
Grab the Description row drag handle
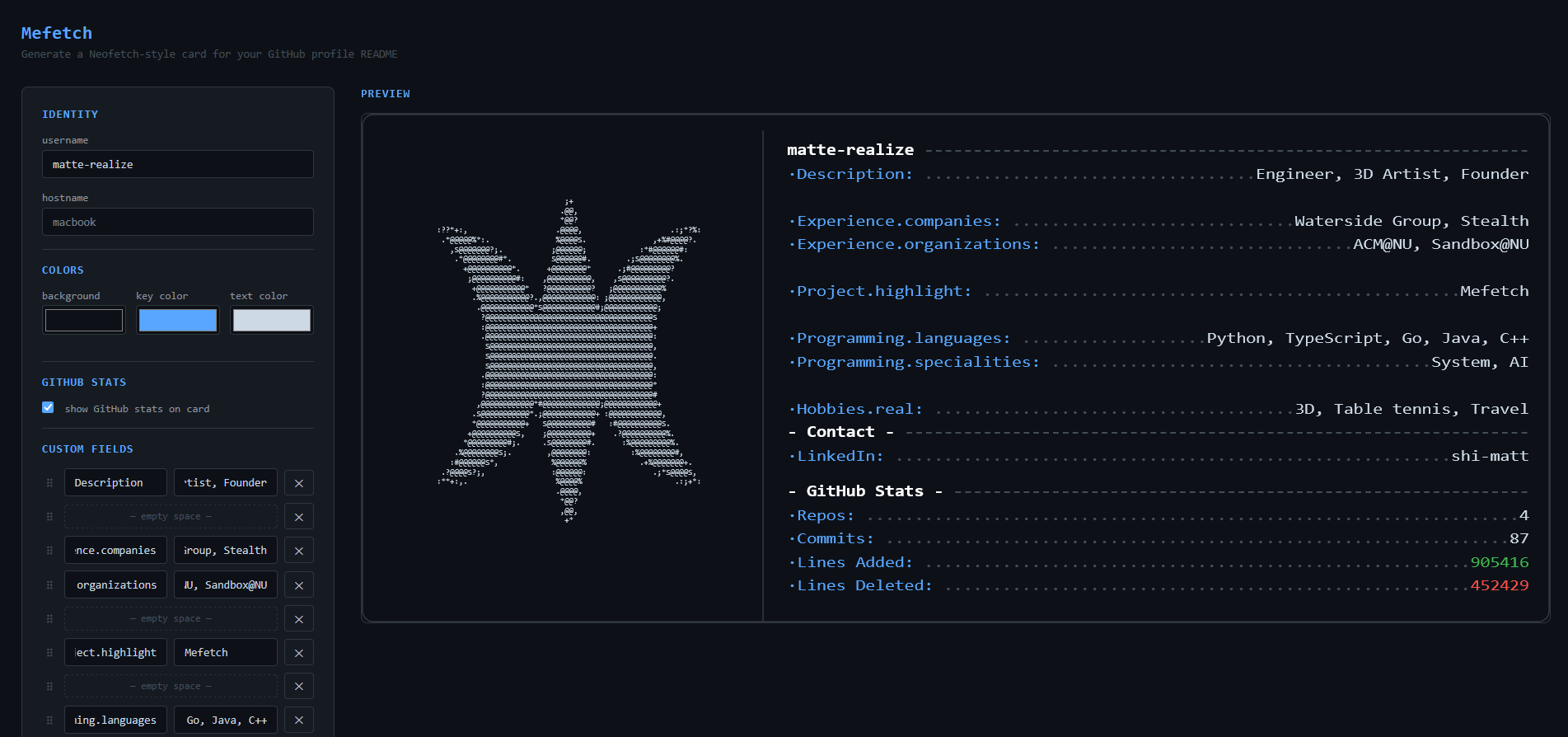pyautogui.click(x=49, y=483)
